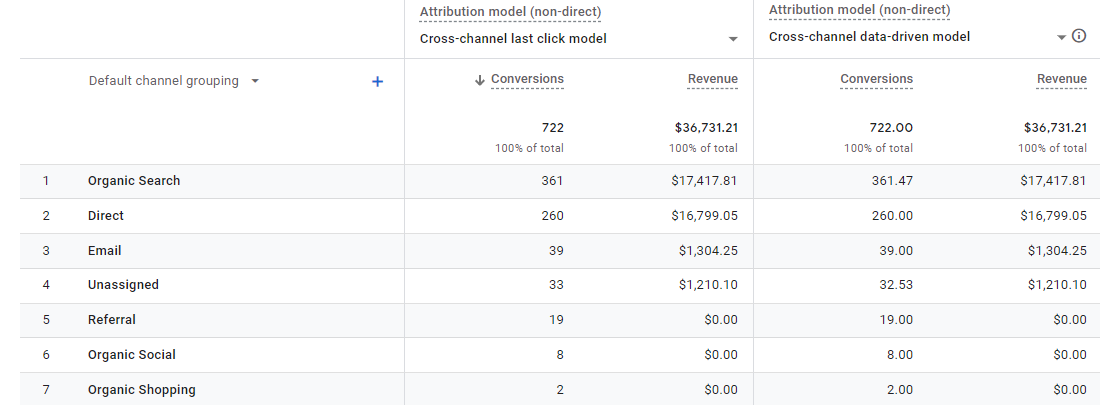Select the Organic Shopping row

(x=141, y=390)
